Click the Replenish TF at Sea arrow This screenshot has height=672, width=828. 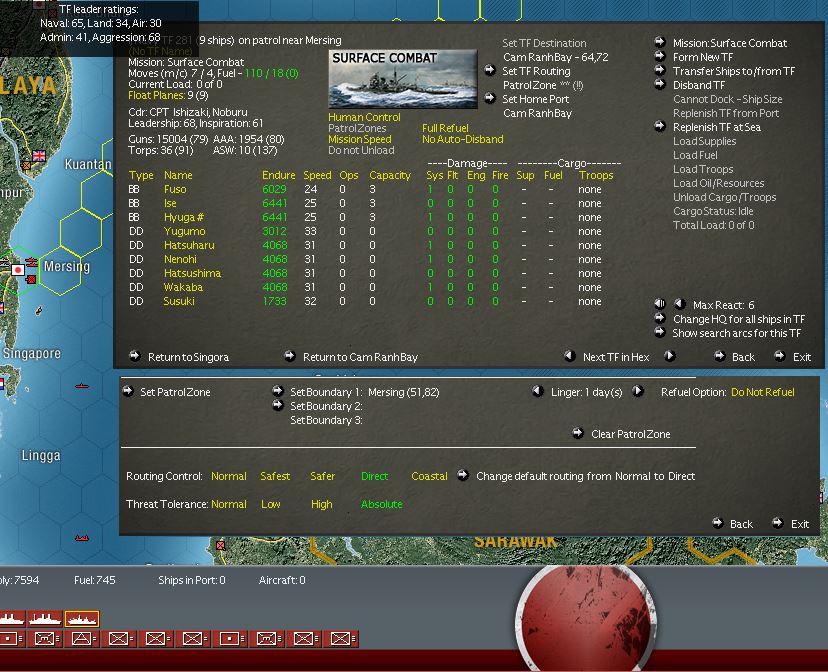pos(660,126)
